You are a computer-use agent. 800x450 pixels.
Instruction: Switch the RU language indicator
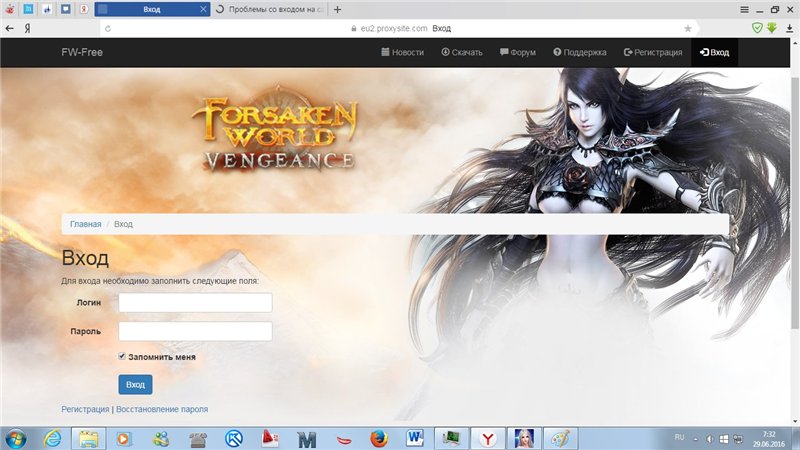pos(679,437)
